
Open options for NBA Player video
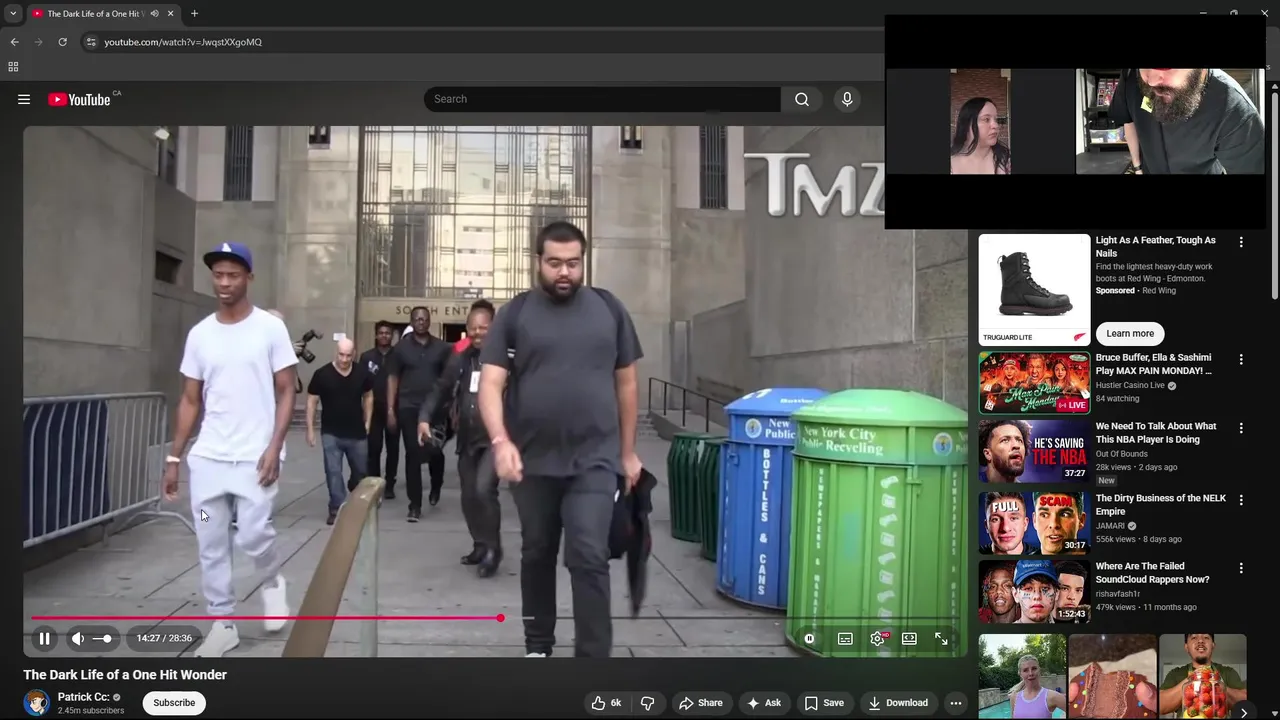click(x=1241, y=428)
